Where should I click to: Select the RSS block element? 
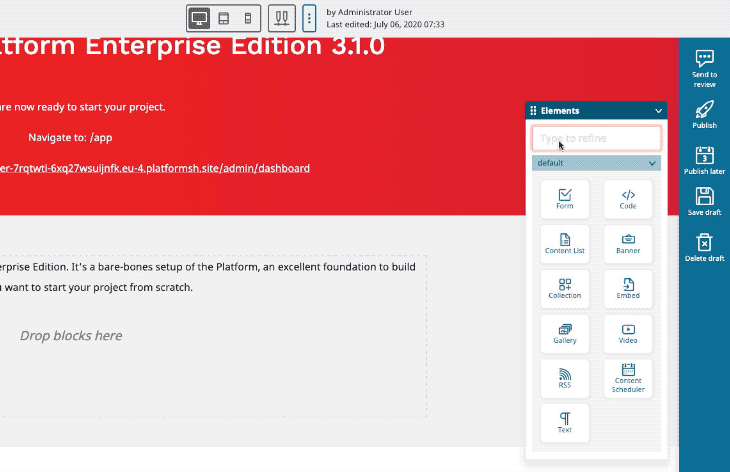pyautogui.click(x=565, y=378)
